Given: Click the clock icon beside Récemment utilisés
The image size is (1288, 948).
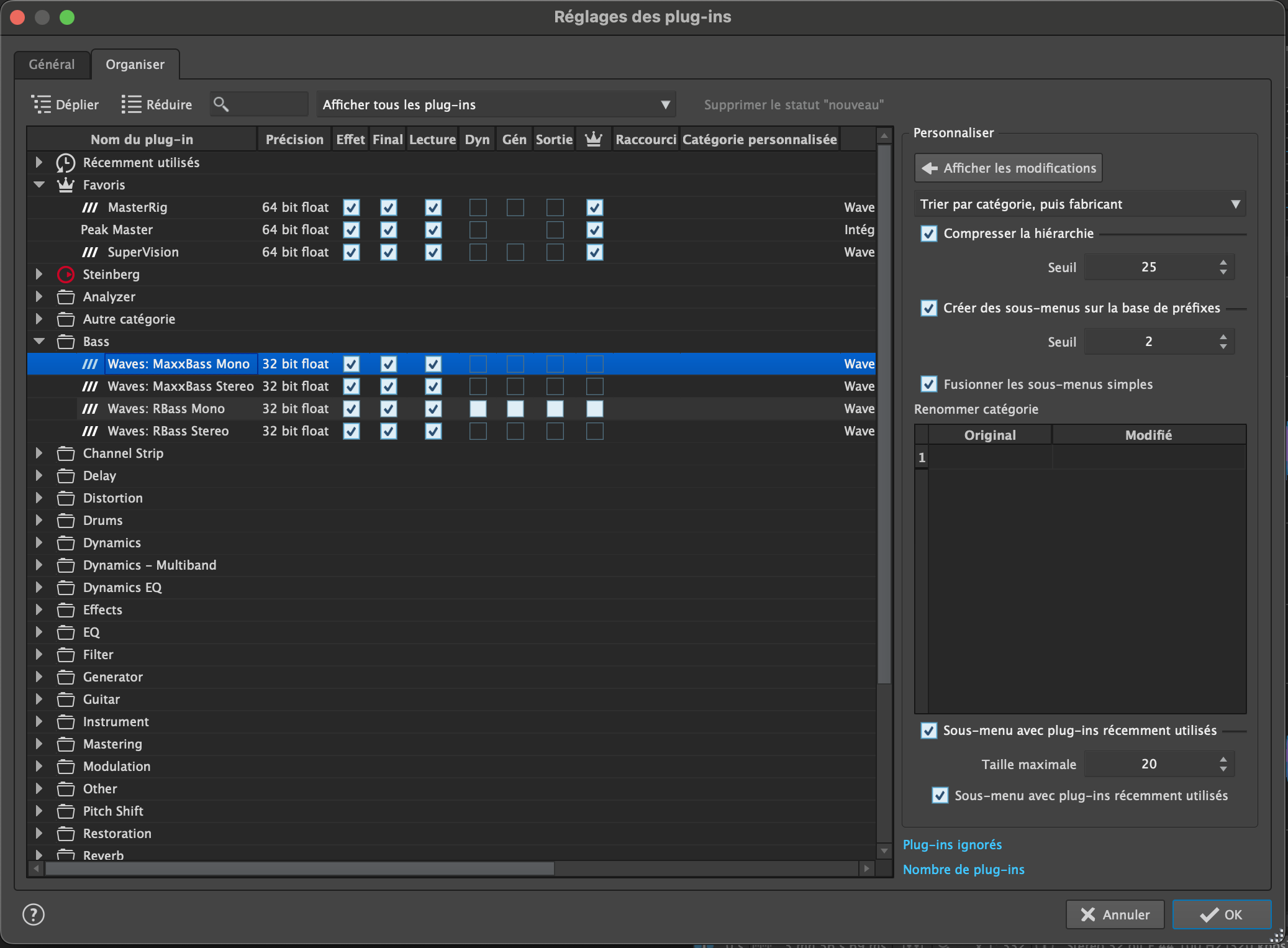Looking at the screenshot, I should point(65,162).
